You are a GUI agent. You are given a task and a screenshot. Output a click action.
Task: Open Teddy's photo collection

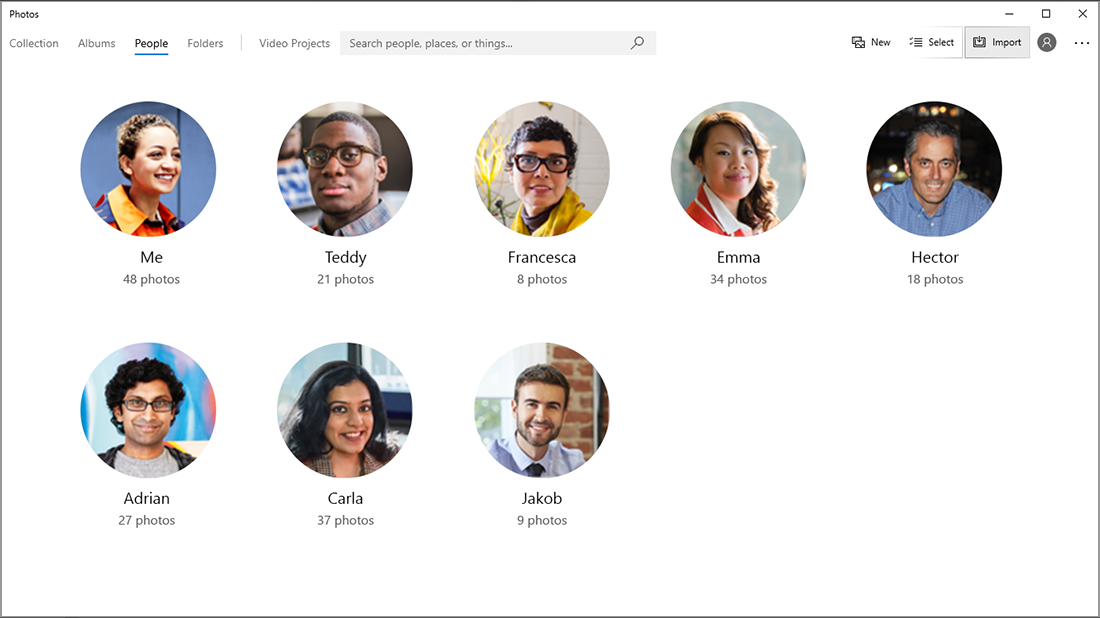(x=344, y=168)
